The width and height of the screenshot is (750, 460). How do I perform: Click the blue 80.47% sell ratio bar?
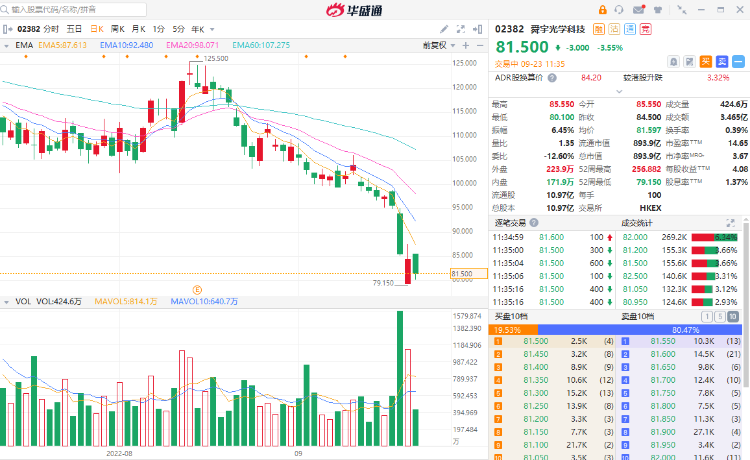point(640,330)
